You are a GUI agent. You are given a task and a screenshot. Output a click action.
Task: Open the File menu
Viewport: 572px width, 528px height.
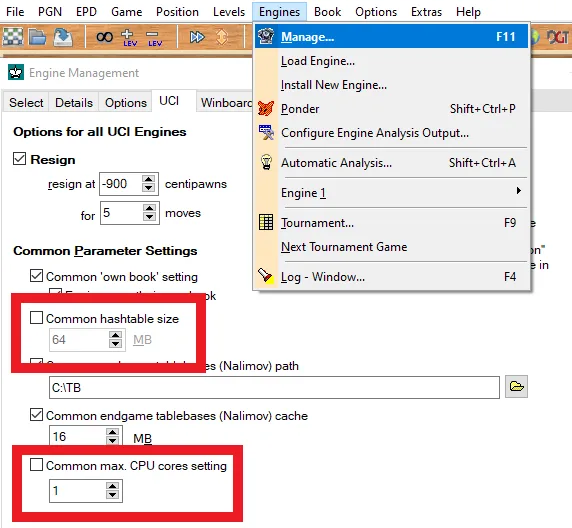tap(15, 12)
